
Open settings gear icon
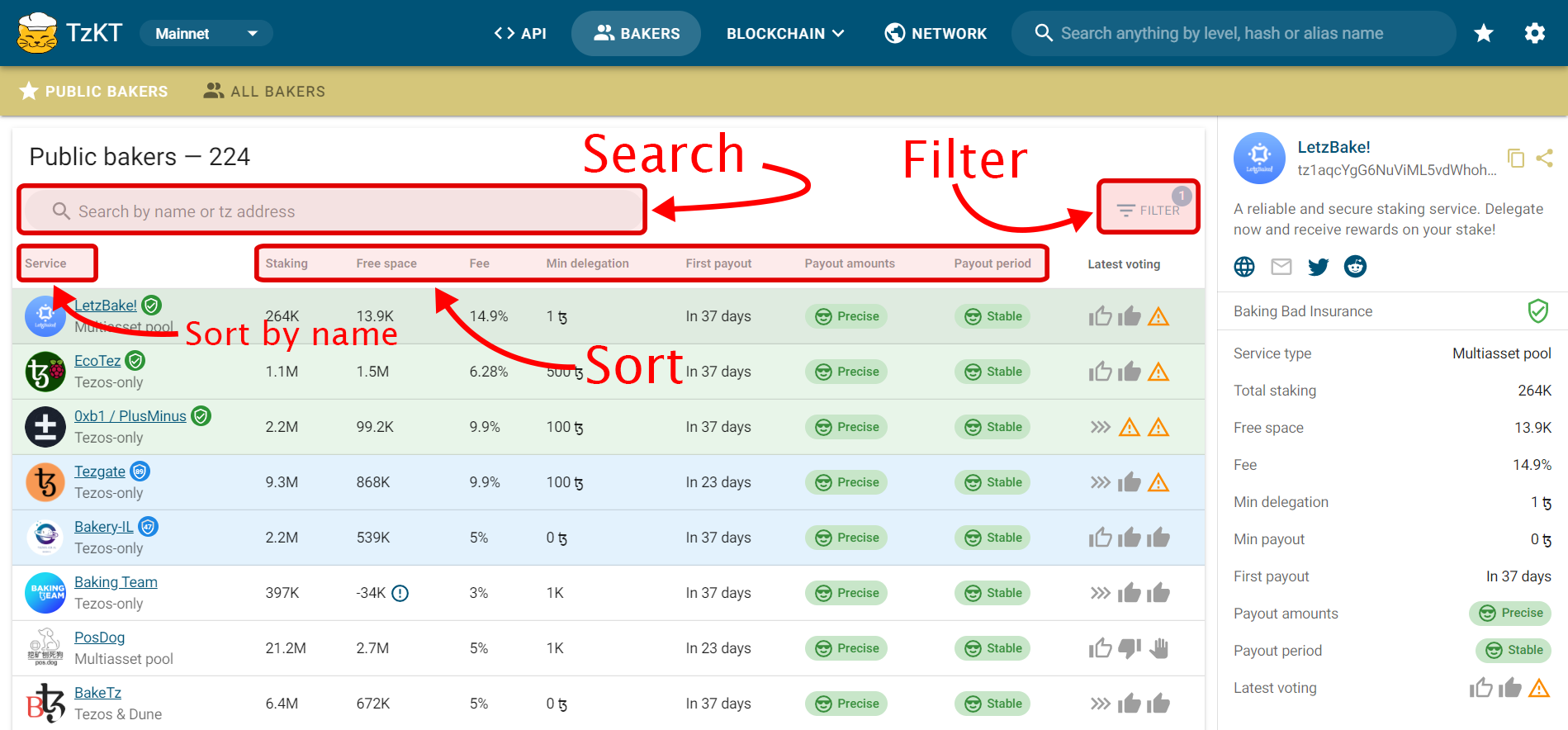[1535, 33]
